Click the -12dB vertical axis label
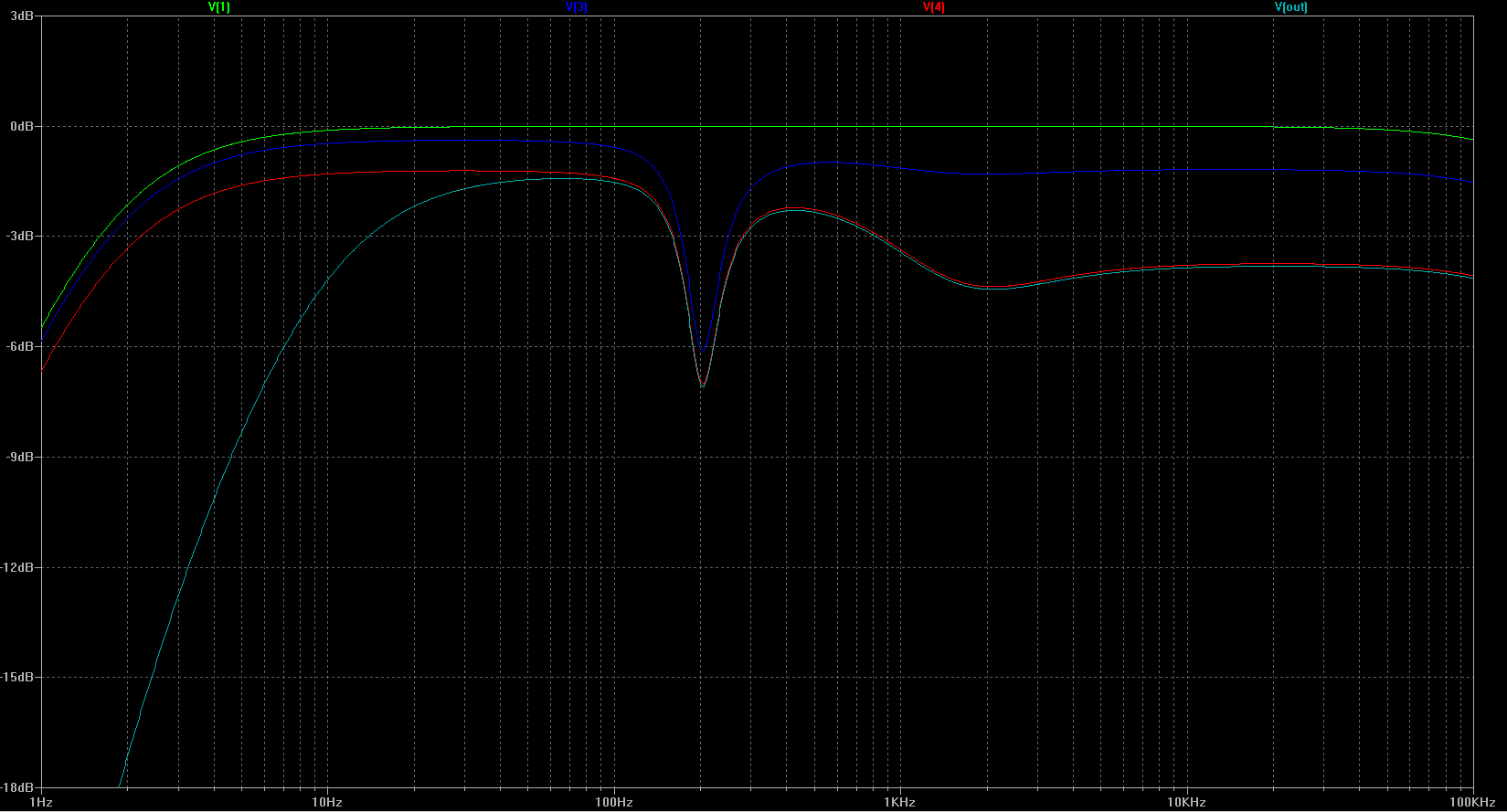Screen dimensions: 1507x812 [x=18, y=567]
